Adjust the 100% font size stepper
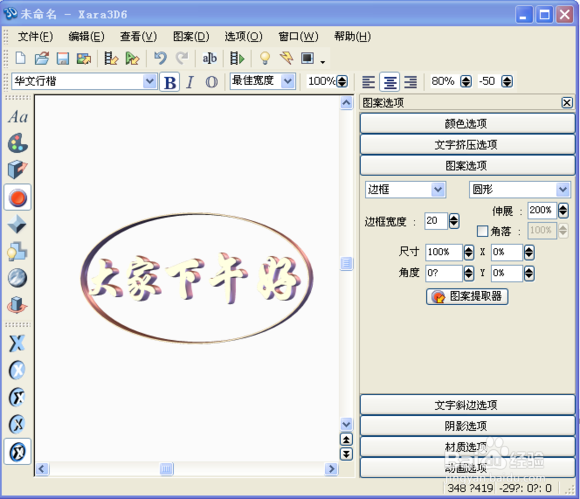 tap(343, 81)
